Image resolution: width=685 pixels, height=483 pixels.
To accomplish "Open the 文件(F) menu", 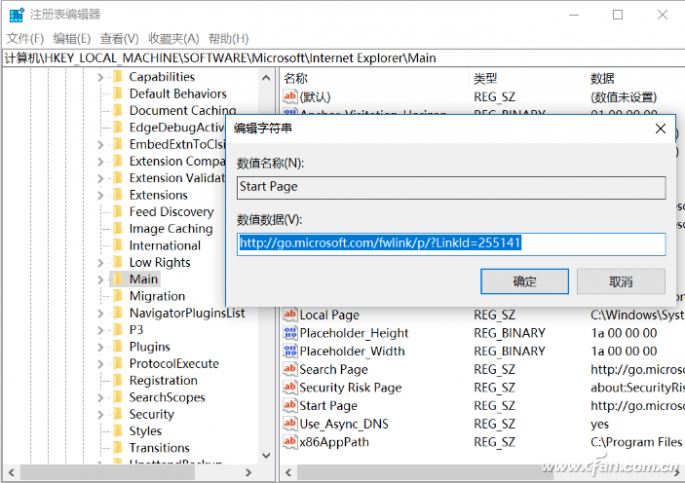I will coord(25,39).
